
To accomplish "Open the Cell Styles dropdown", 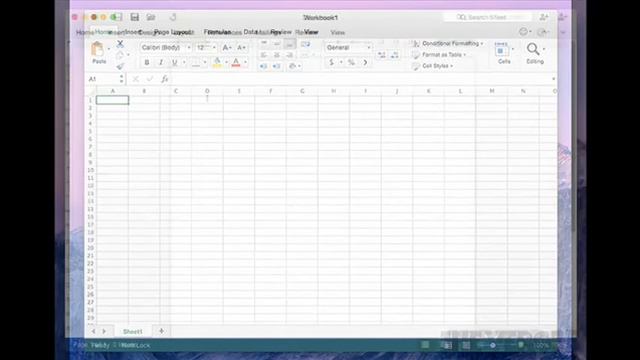I will 433,66.
